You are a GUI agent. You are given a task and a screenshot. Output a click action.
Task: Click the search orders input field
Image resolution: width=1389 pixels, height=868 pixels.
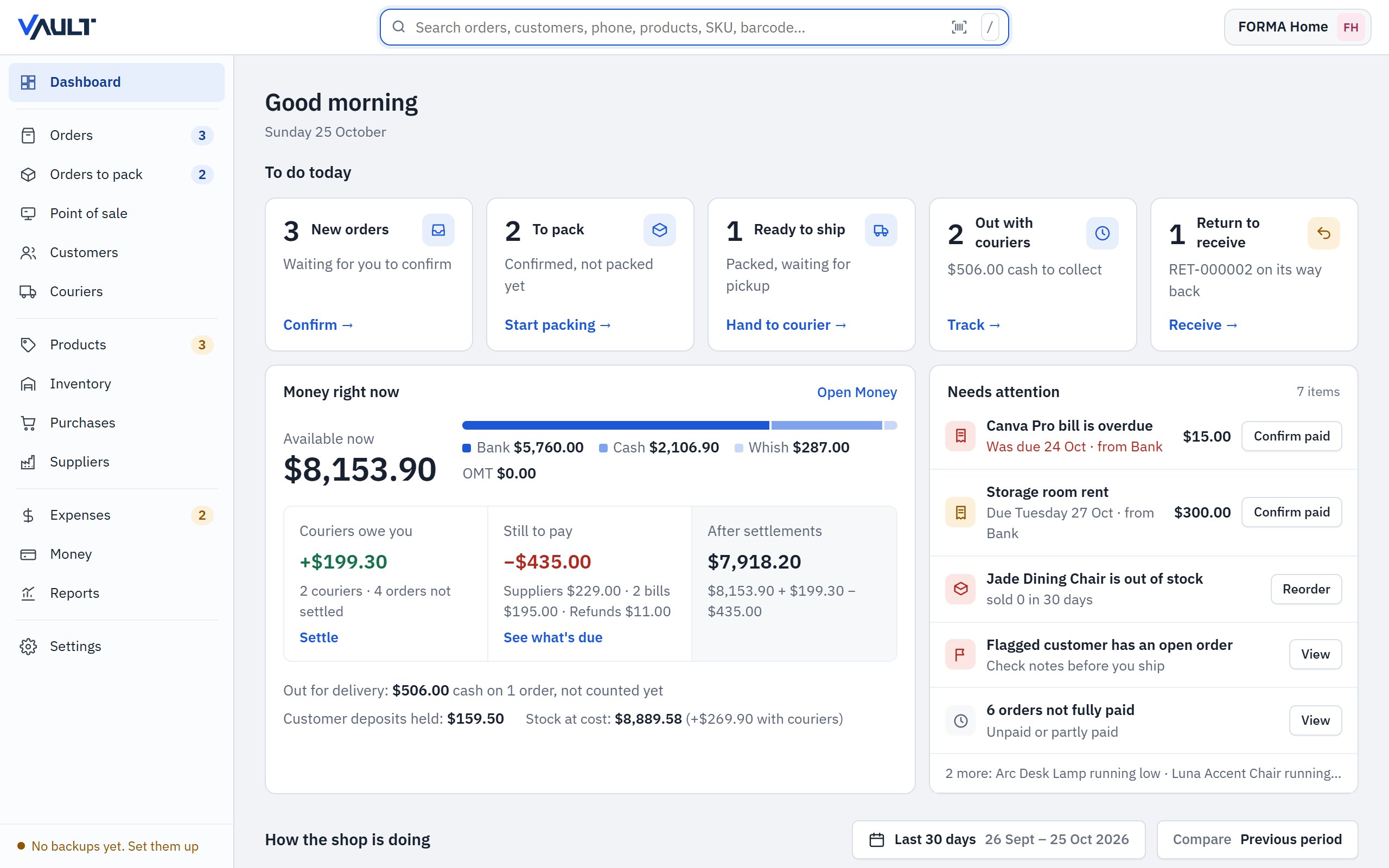(x=694, y=27)
